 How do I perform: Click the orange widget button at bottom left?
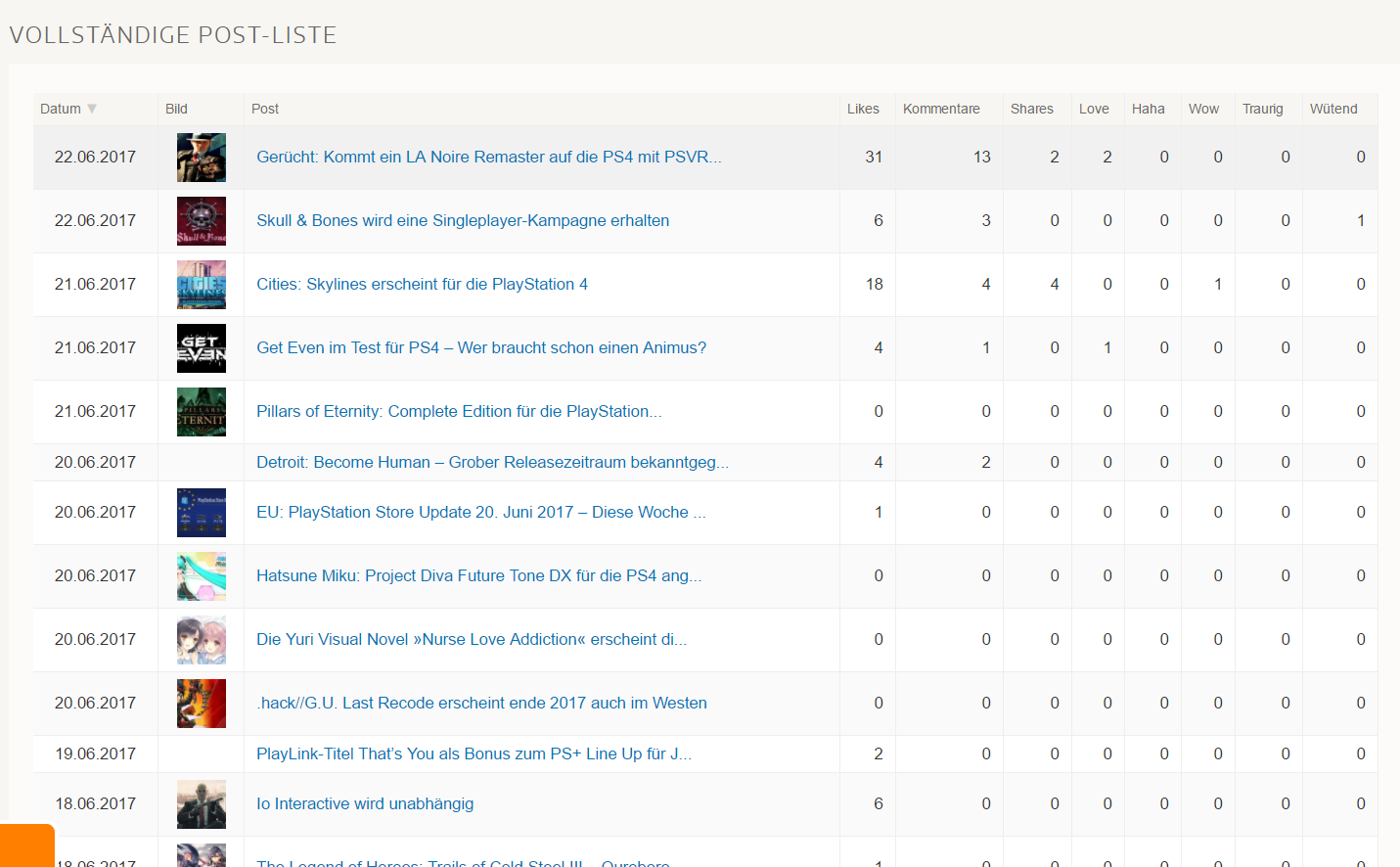click(x=26, y=845)
